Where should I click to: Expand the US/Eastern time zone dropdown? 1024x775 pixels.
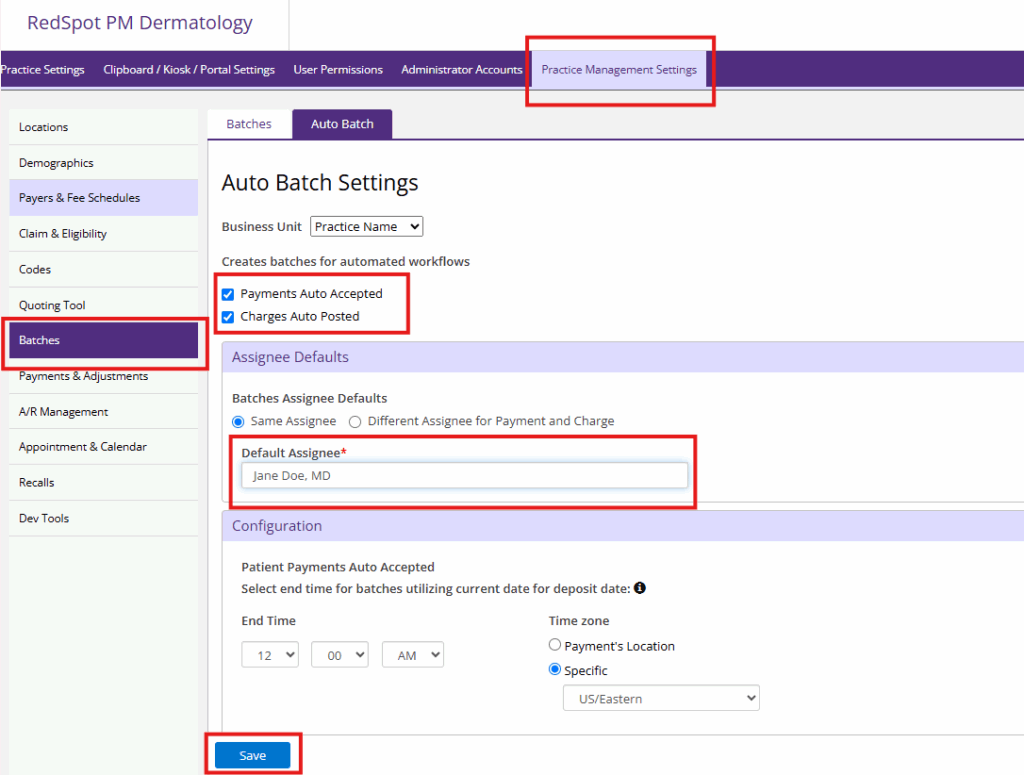pos(661,698)
